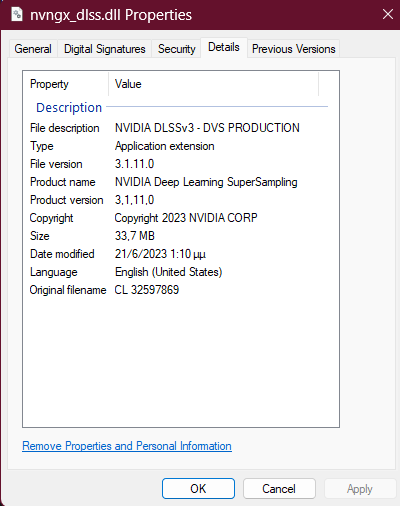This screenshot has height=506, width=400.
Task: Select the Language English (United States) row
Action: pos(179,272)
